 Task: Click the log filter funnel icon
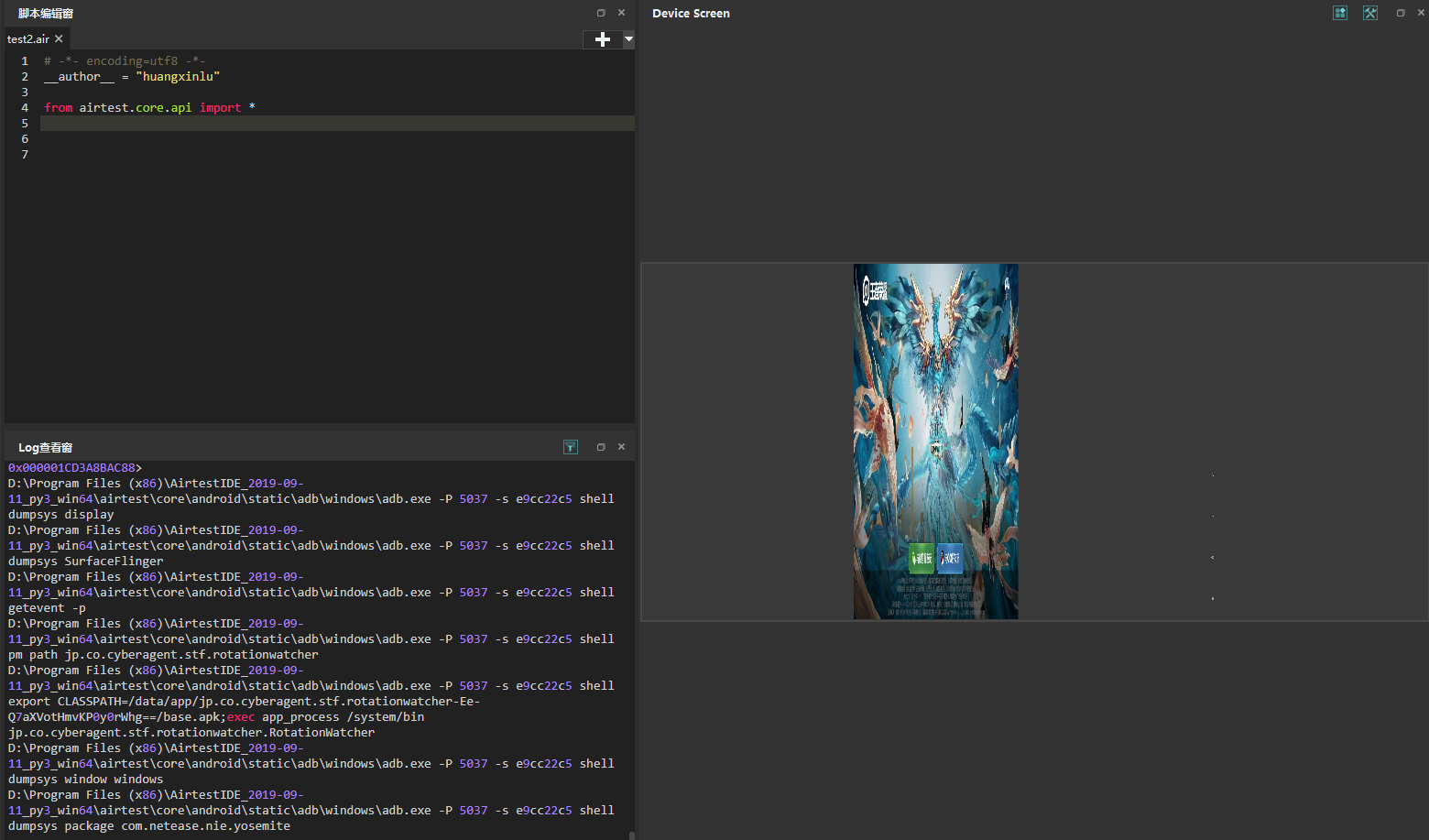pyautogui.click(x=571, y=447)
